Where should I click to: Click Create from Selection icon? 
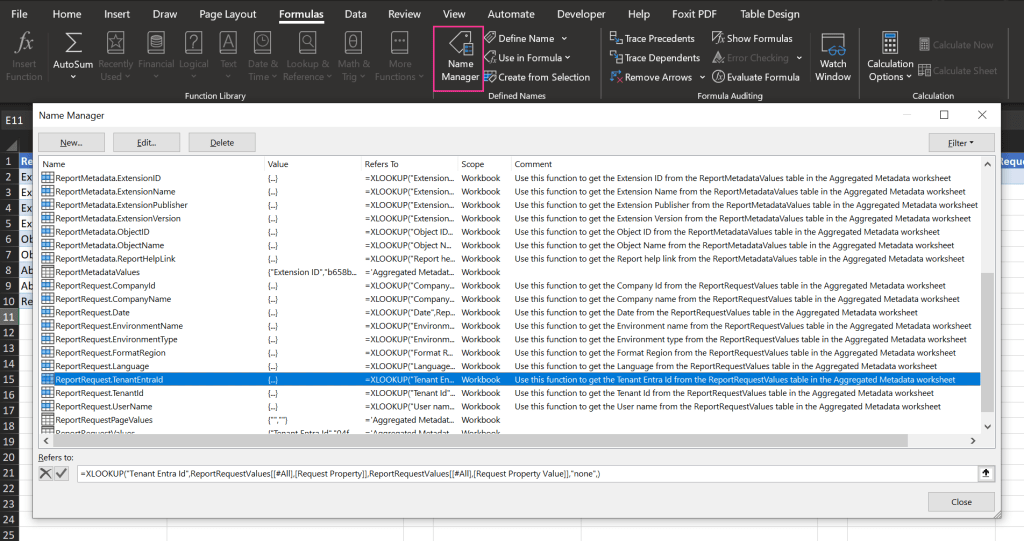pyautogui.click(x=490, y=77)
